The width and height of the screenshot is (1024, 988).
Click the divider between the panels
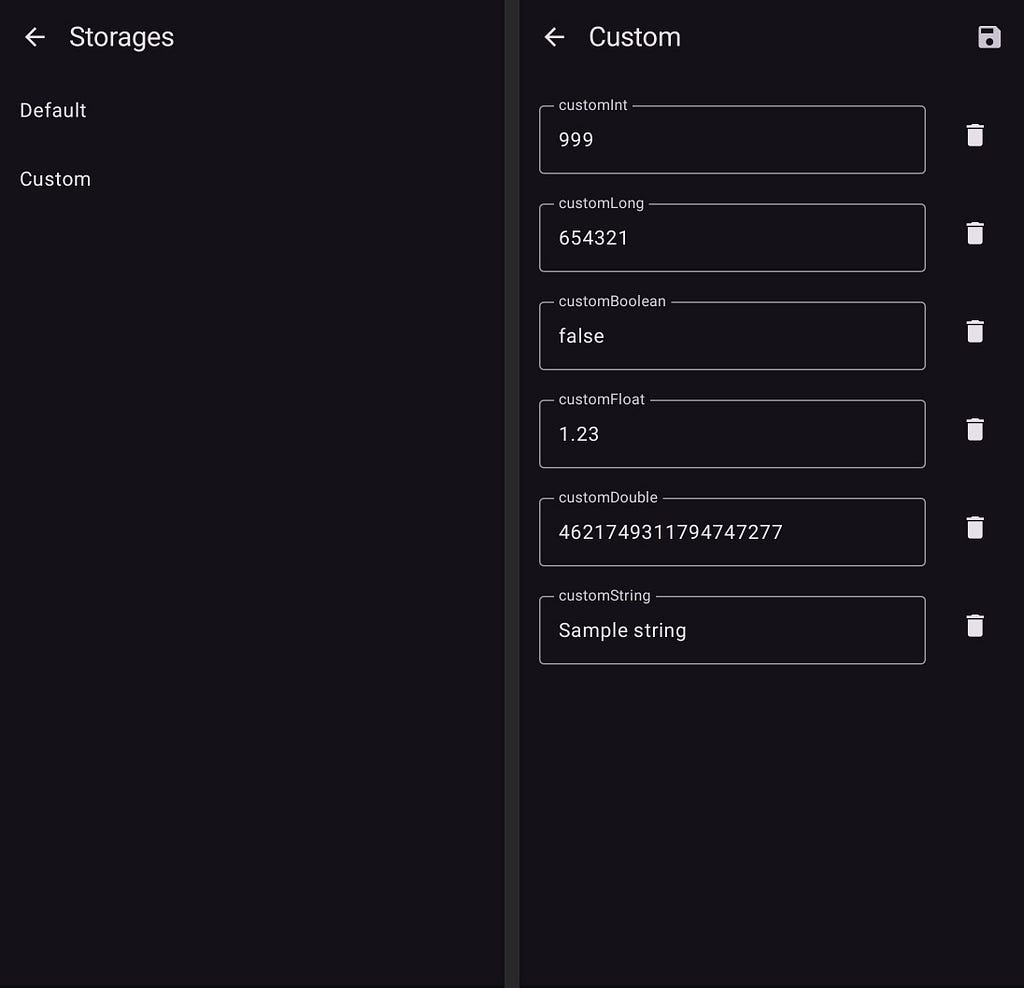511,494
